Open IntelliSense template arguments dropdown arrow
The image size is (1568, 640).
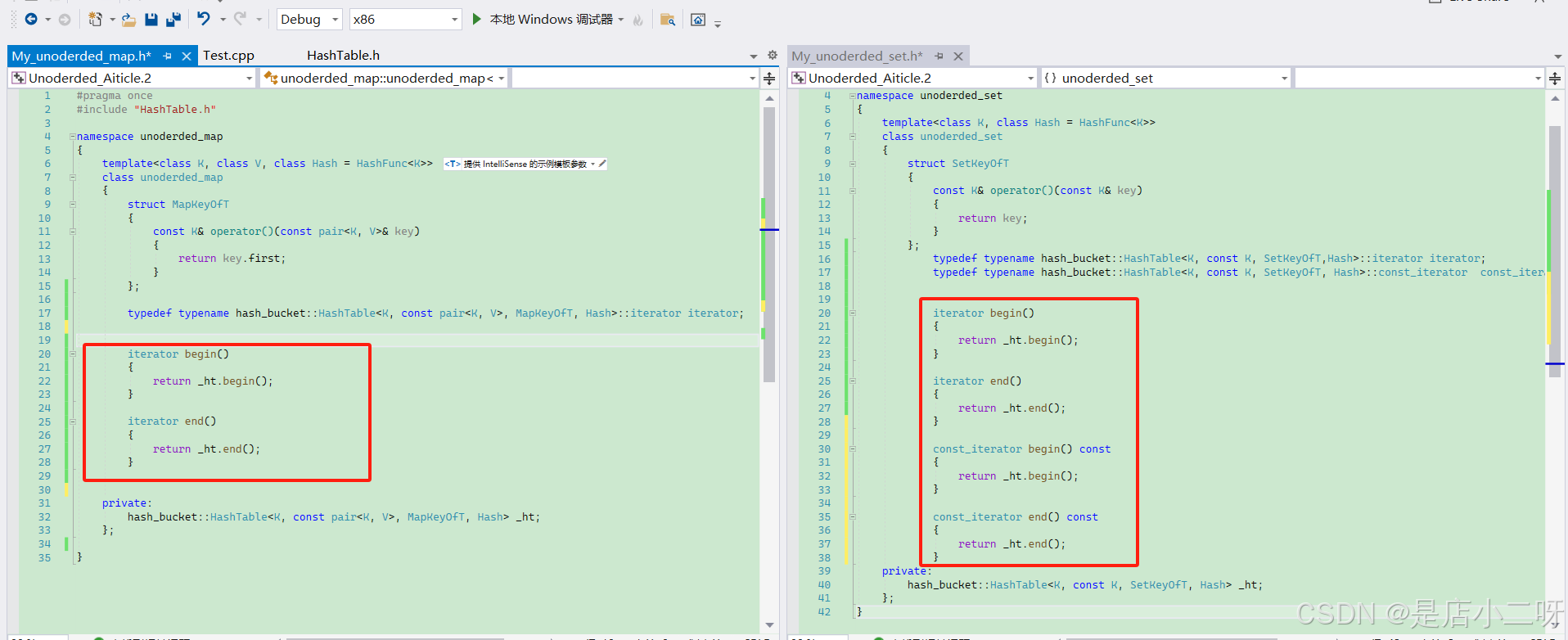click(593, 164)
